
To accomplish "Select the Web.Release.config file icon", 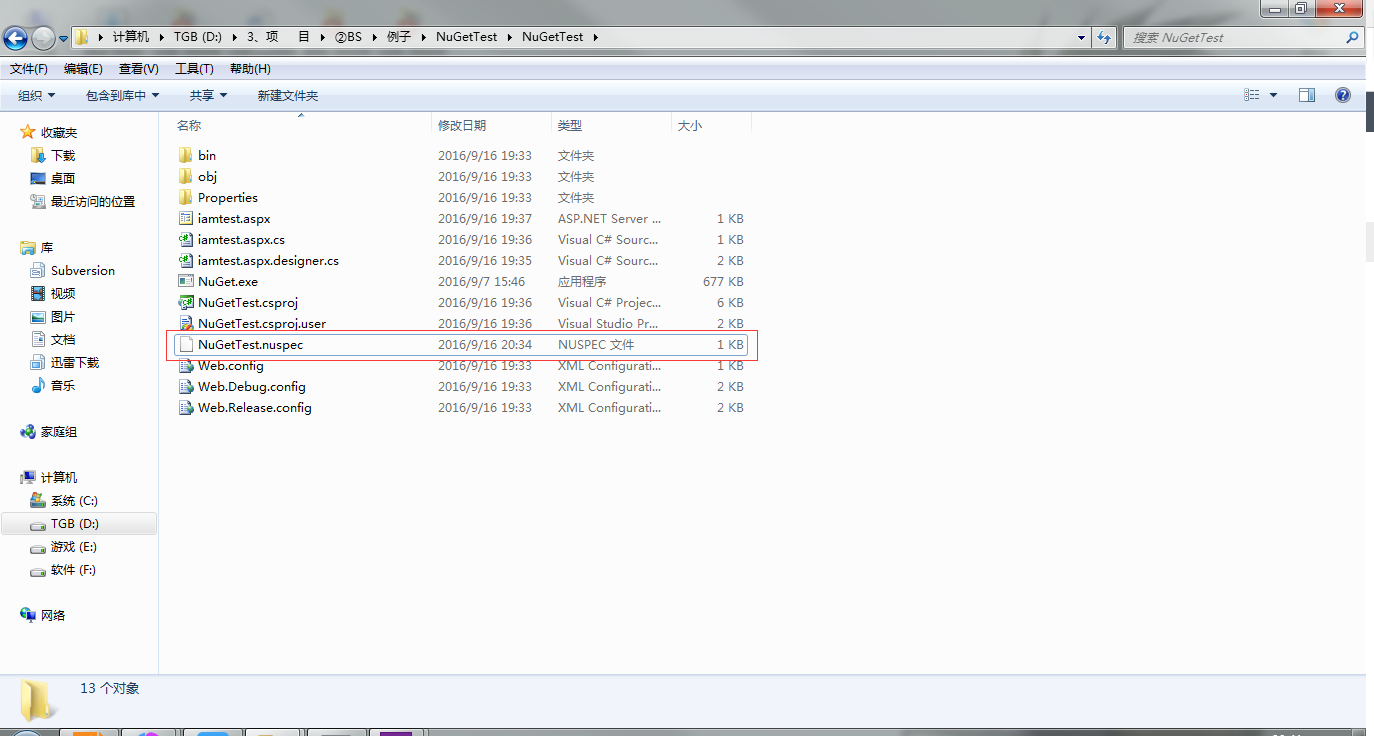I will pos(185,407).
